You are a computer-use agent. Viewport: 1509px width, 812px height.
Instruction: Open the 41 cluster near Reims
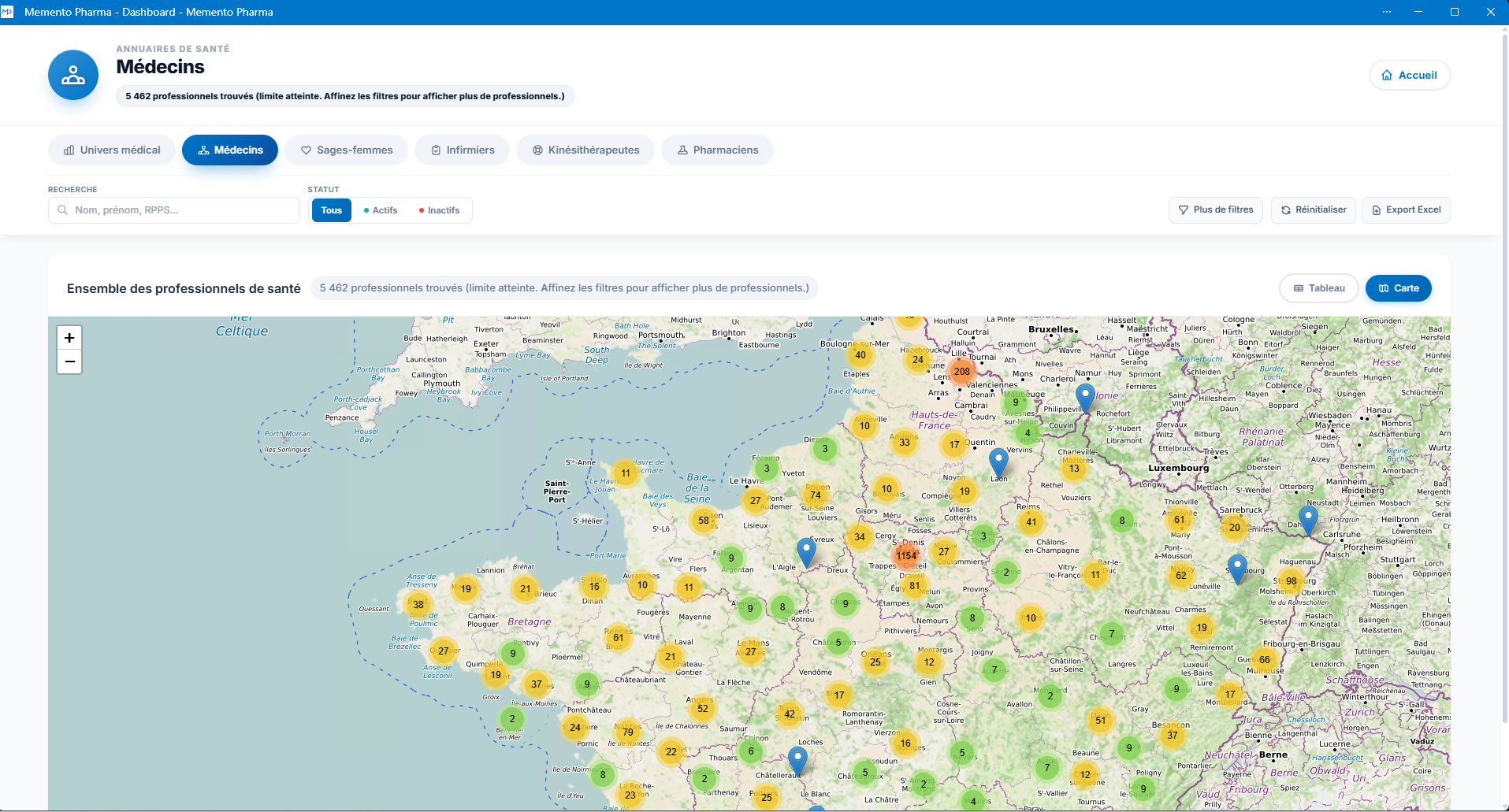[1031, 521]
